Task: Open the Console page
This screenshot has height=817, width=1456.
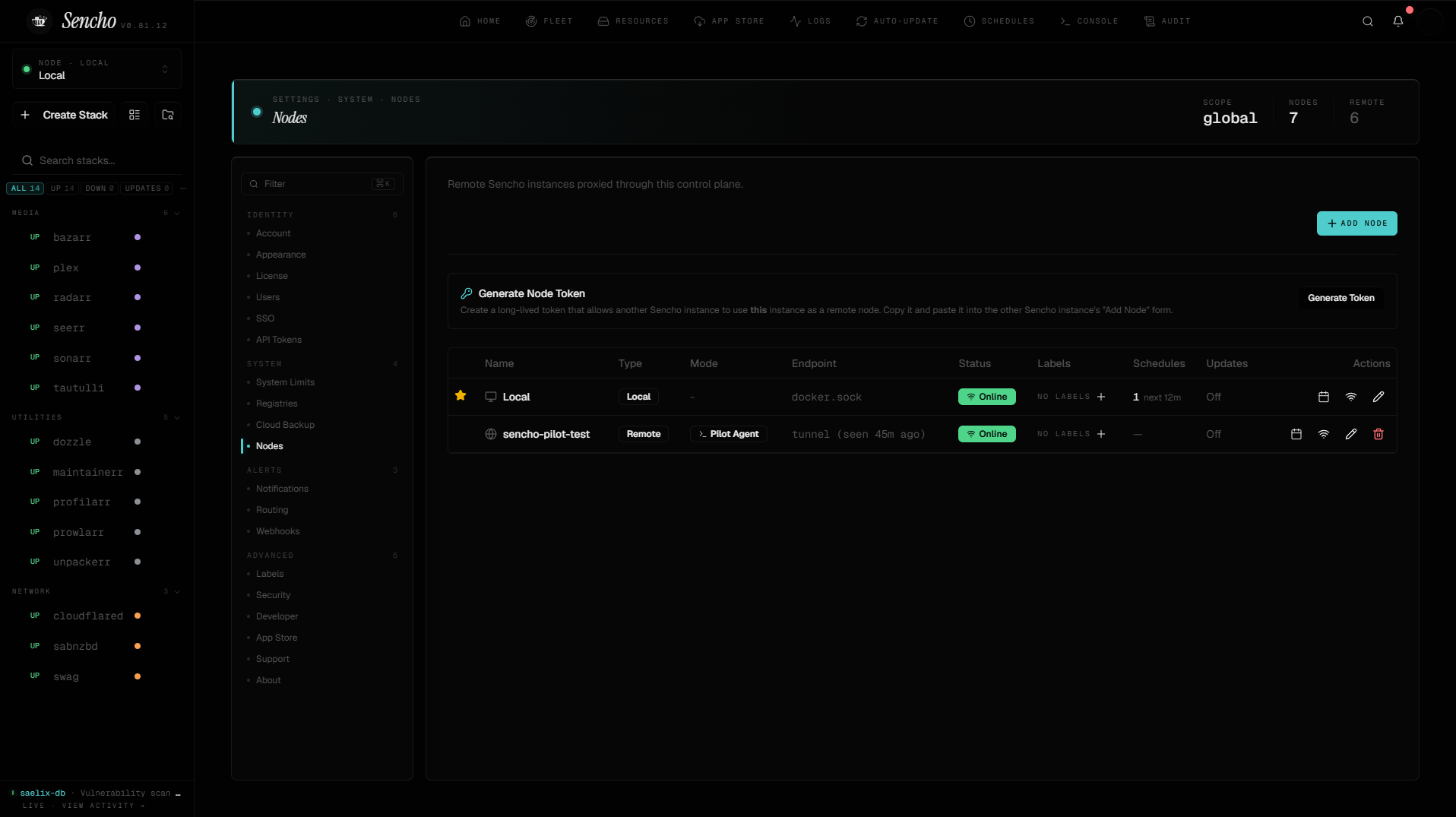Action: (1089, 21)
